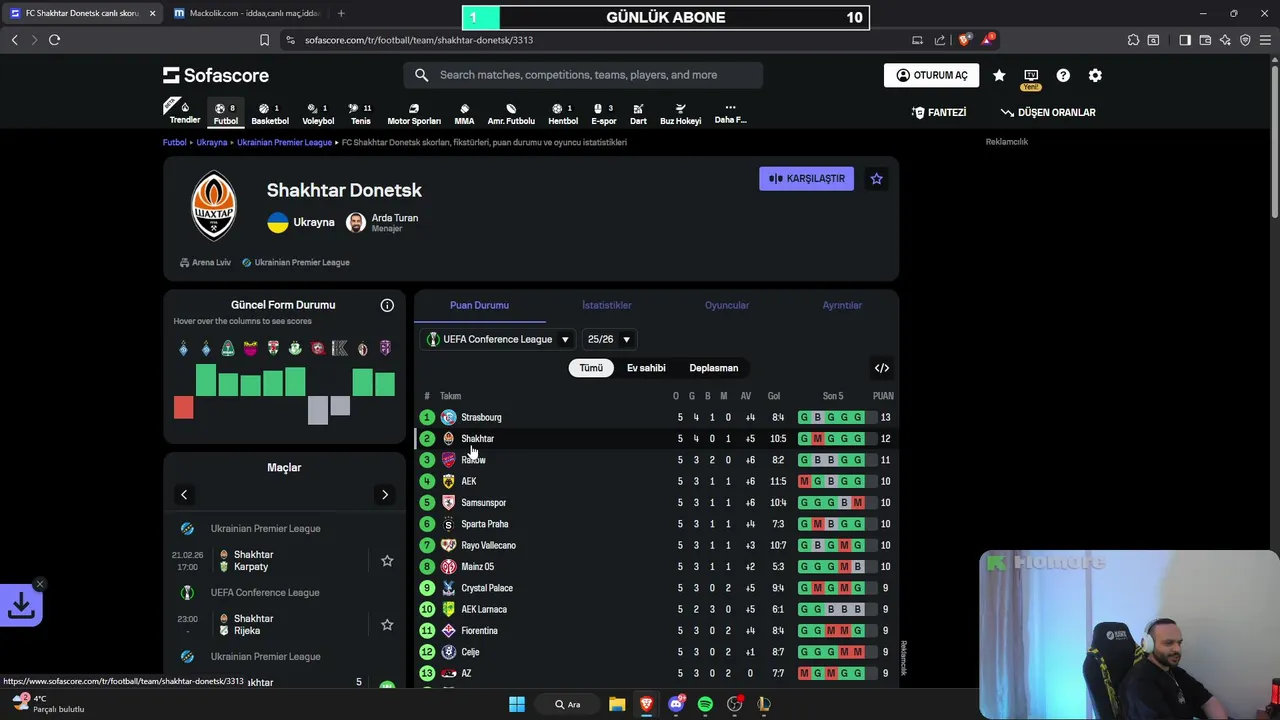
Task: Open the Windows Start menu
Action: 517,704
